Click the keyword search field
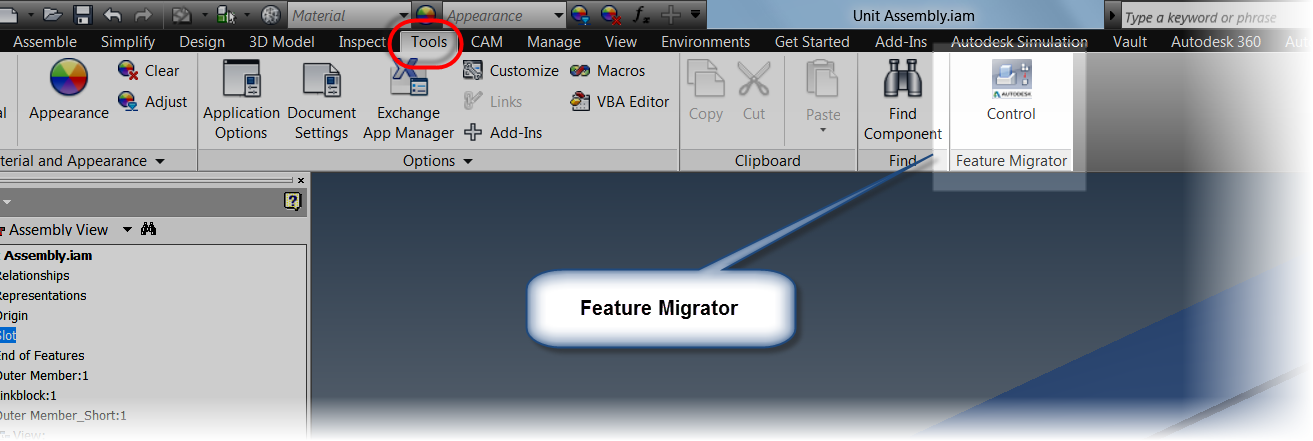This screenshot has height=441, width=1313. (x=1212, y=17)
